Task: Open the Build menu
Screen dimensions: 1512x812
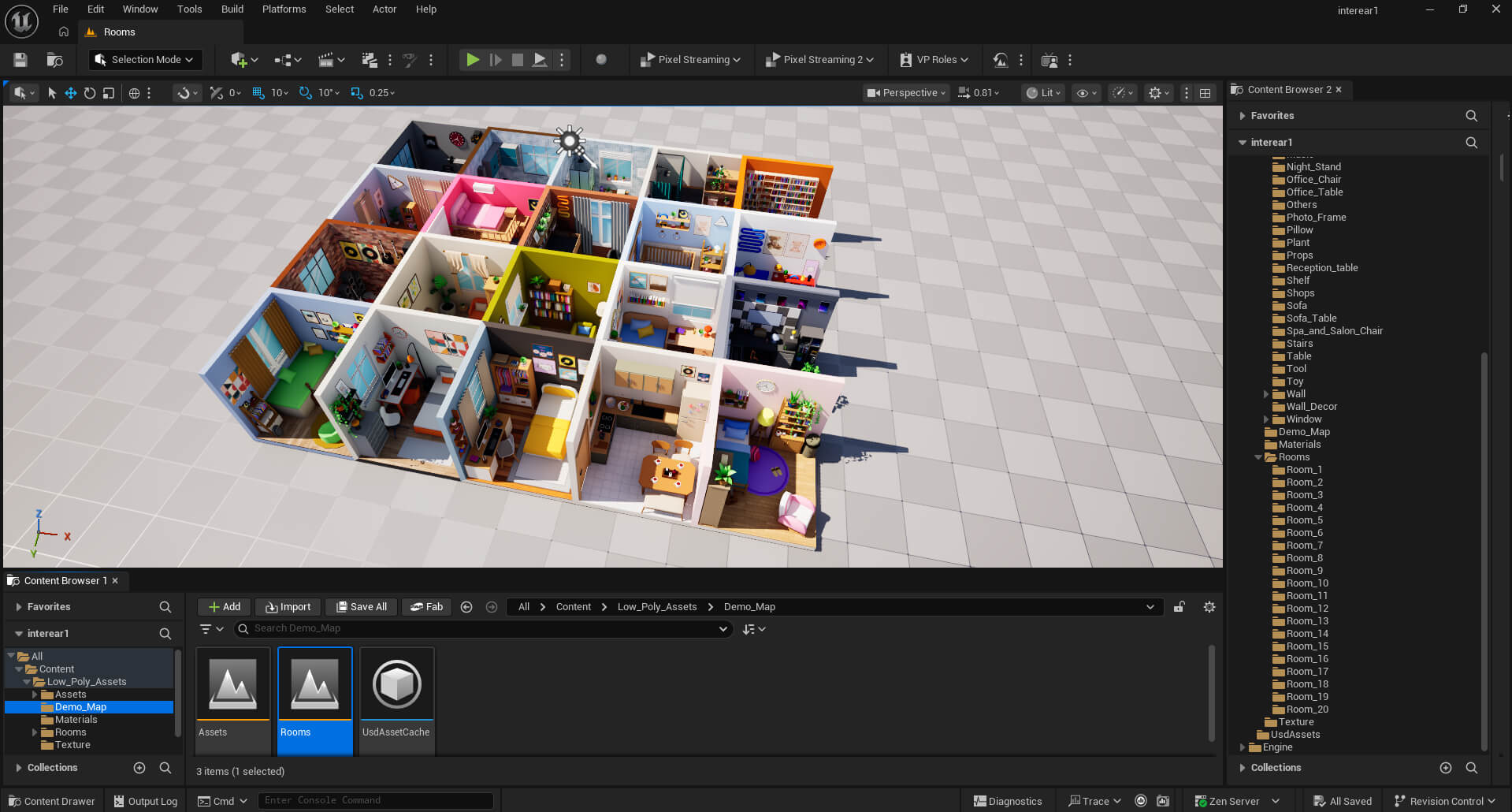Action: coord(232,9)
